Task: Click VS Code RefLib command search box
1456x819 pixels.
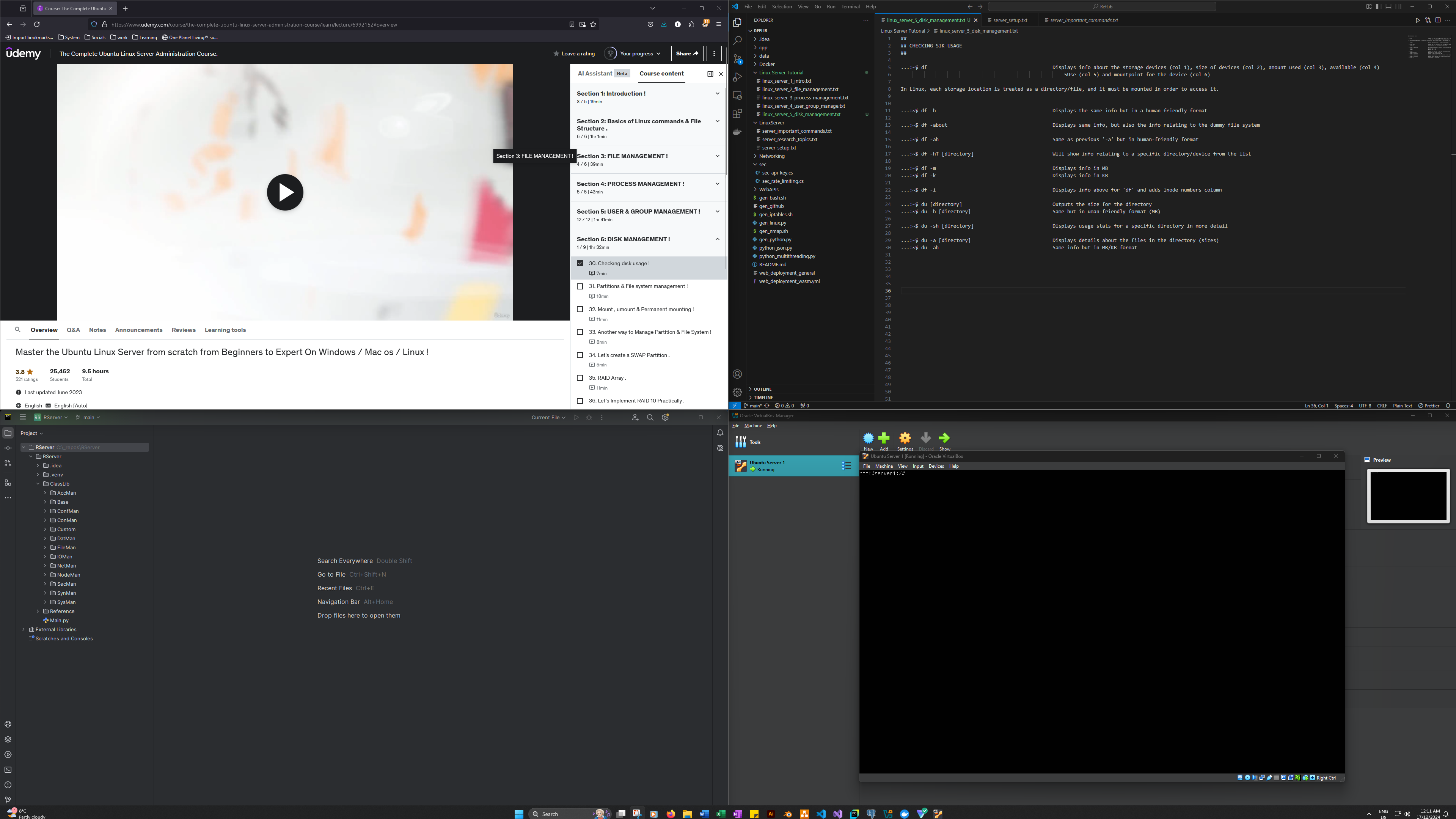Action: pos(1102,7)
